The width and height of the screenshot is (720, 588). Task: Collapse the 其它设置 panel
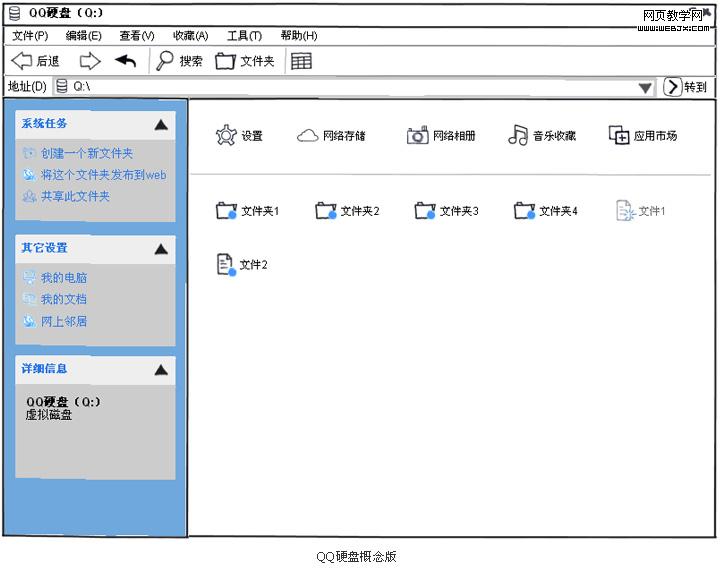[161, 249]
